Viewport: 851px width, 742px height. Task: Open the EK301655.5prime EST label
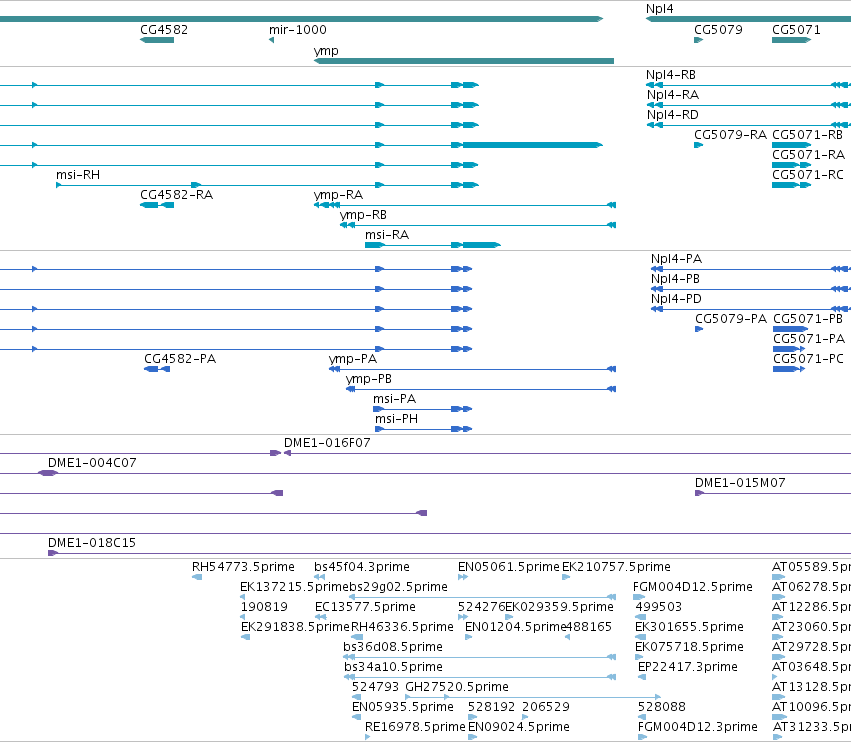click(689, 627)
